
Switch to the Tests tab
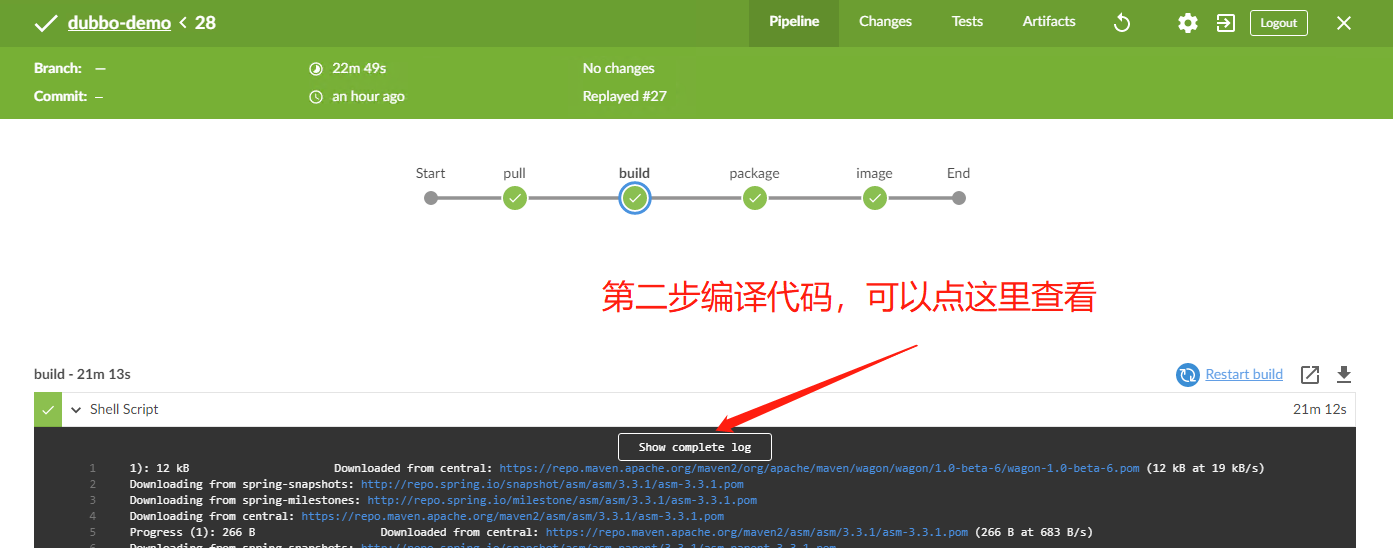[967, 22]
